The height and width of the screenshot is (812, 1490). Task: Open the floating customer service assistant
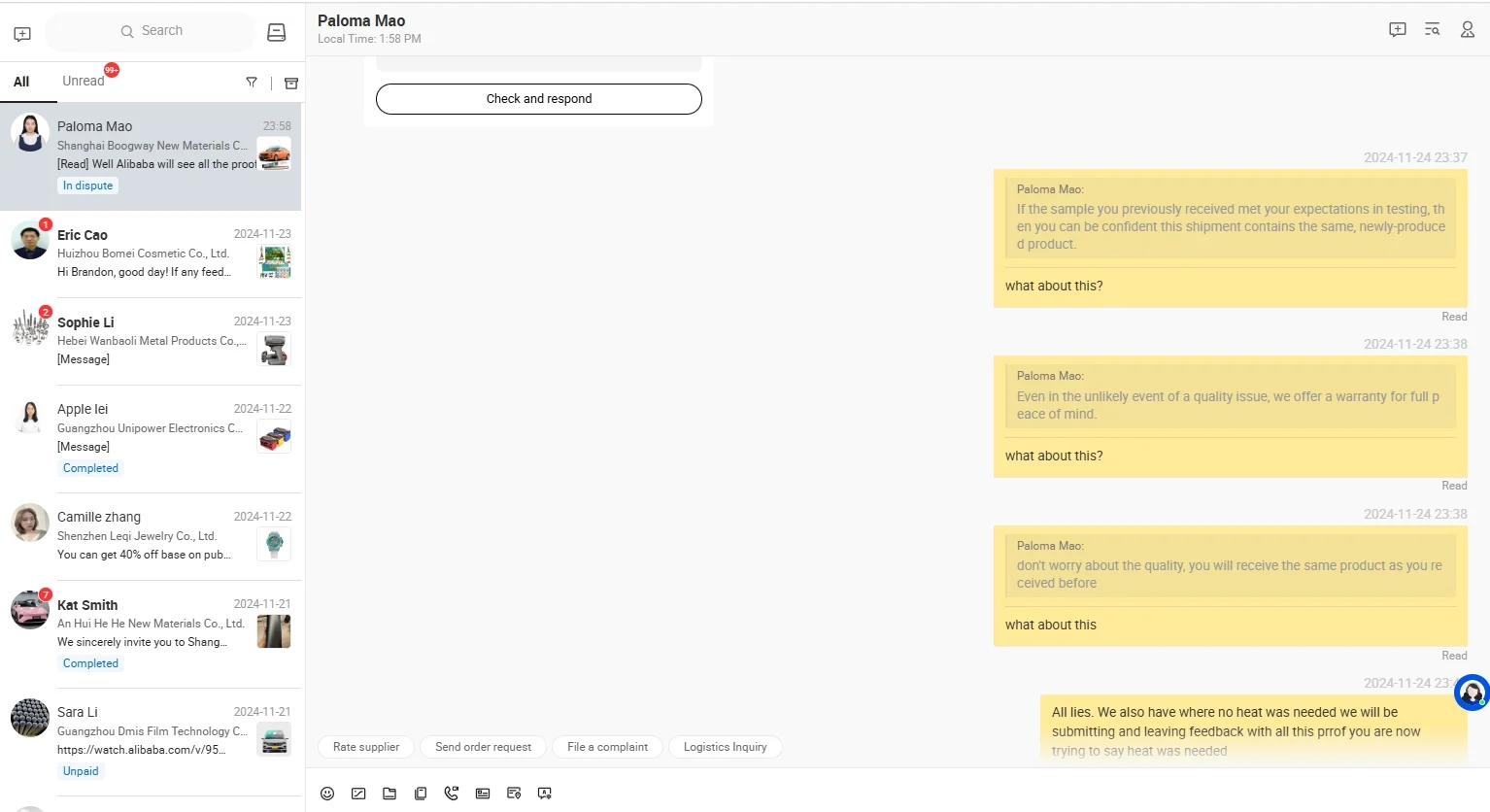point(1473,693)
